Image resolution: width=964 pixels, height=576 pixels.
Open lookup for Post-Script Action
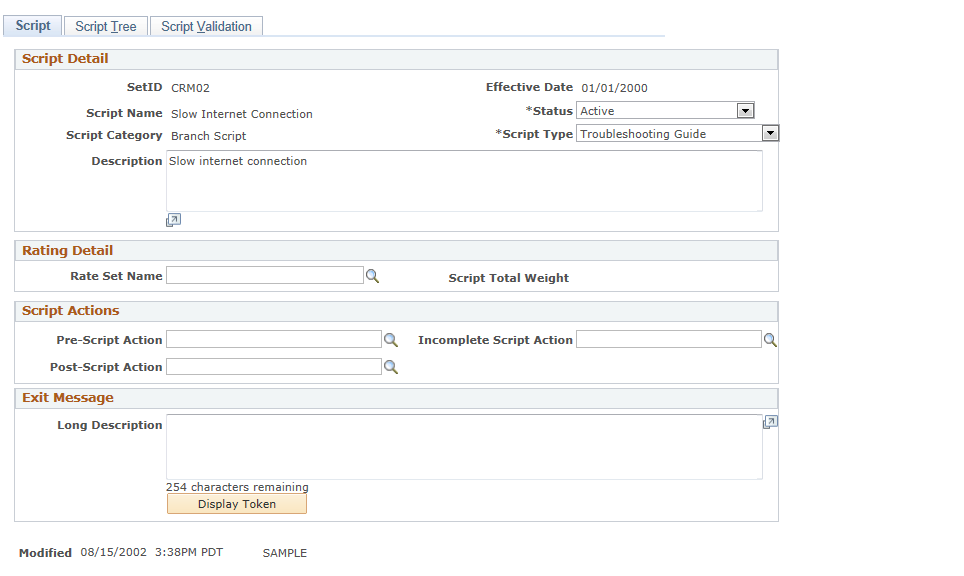[390, 367]
